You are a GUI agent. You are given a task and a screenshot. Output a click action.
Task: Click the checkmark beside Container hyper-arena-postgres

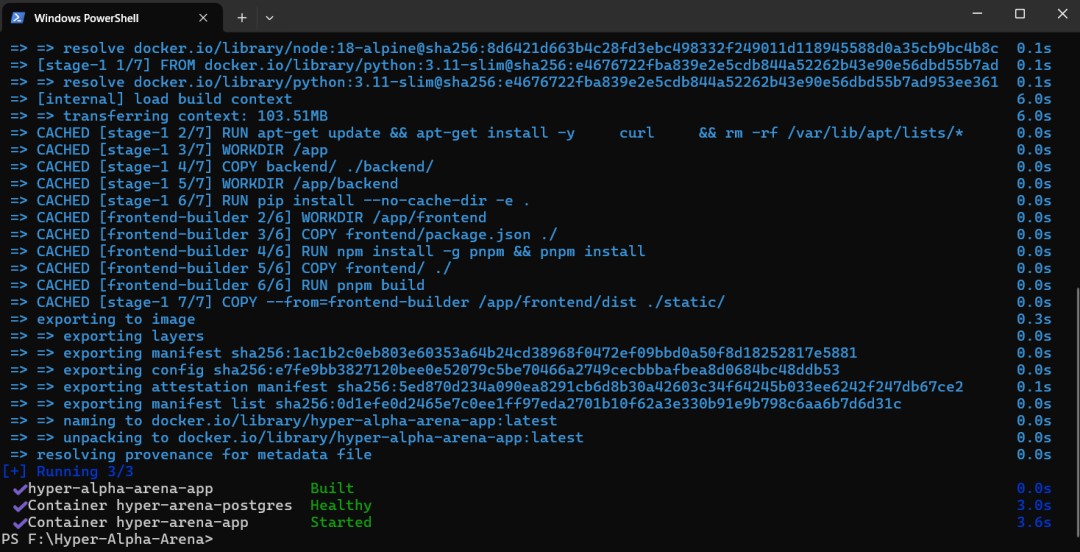point(19,505)
